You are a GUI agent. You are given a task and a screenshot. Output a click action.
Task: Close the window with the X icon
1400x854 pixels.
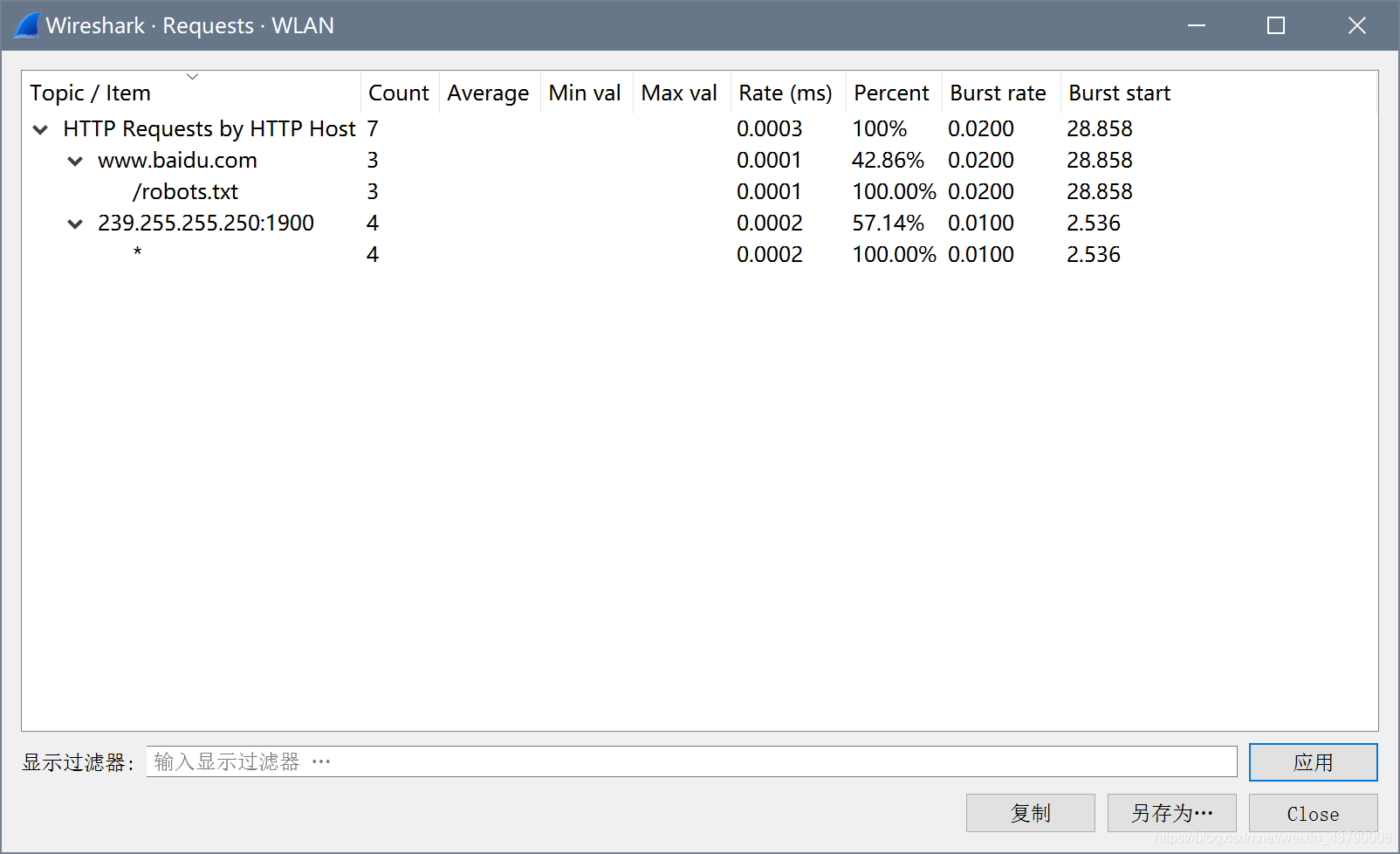pos(1356,25)
